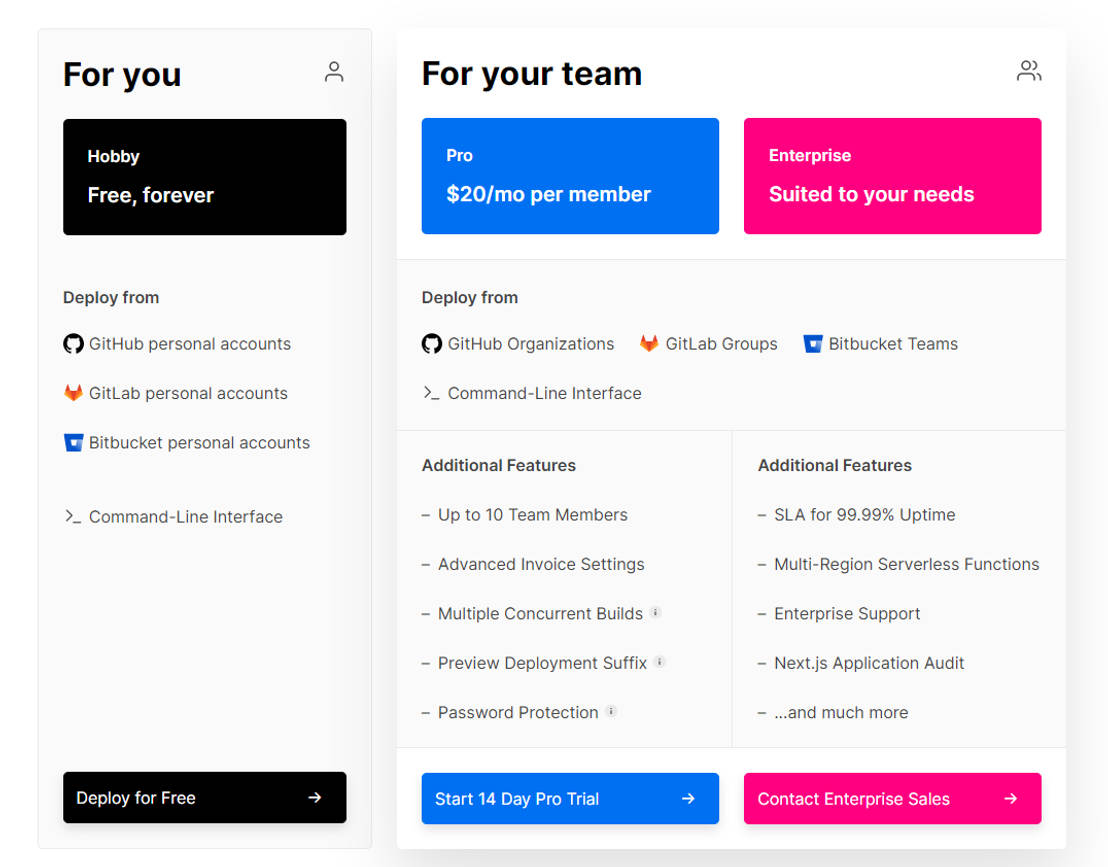Click info icon beside Preview Deployment Suffix
Screen dimensions: 1108x867
(x=660, y=662)
